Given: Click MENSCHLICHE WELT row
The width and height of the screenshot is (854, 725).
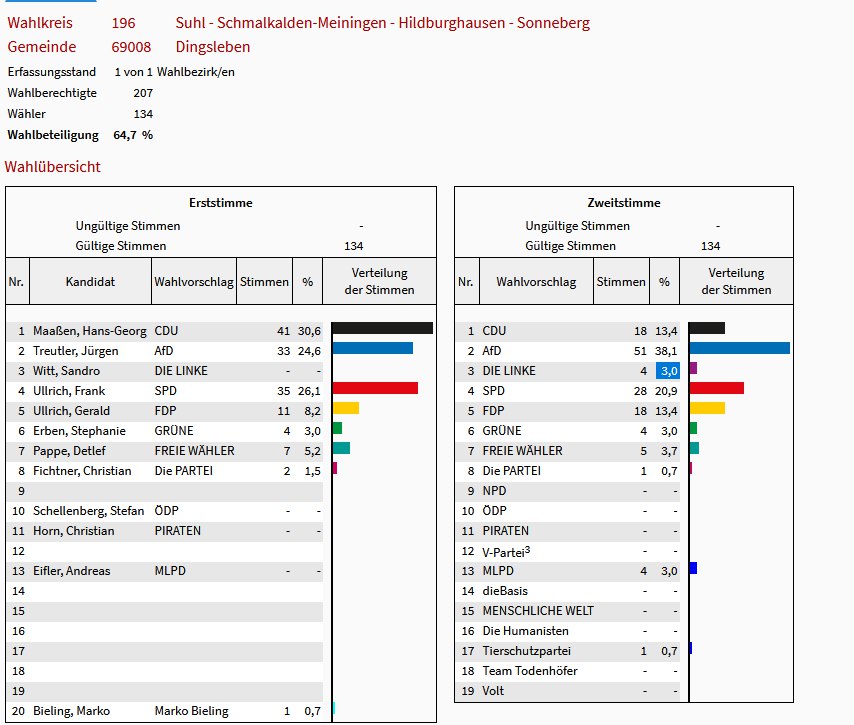Looking at the screenshot, I should [x=567, y=611].
